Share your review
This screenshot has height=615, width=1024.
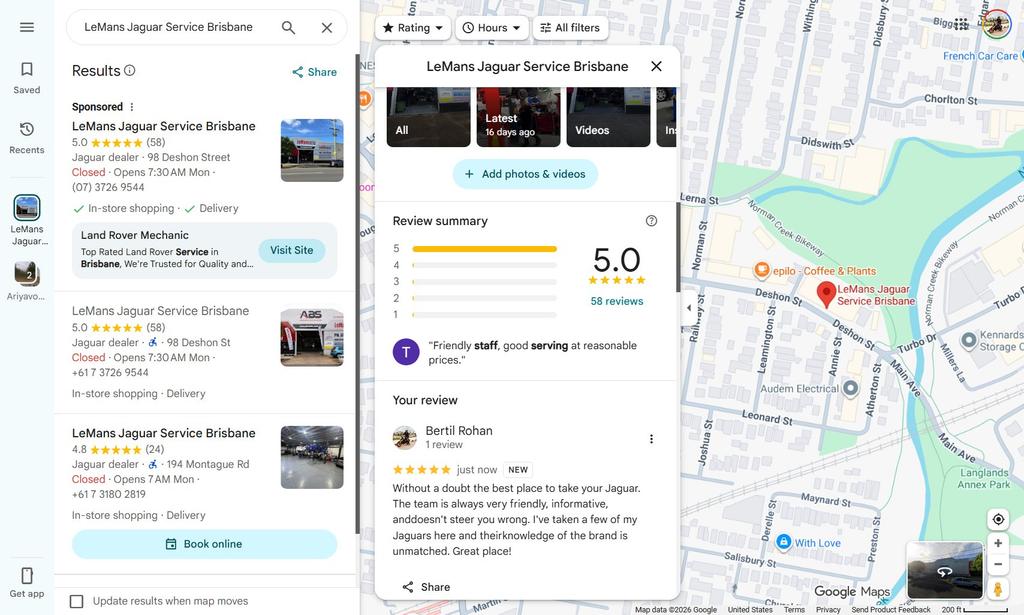point(426,587)
